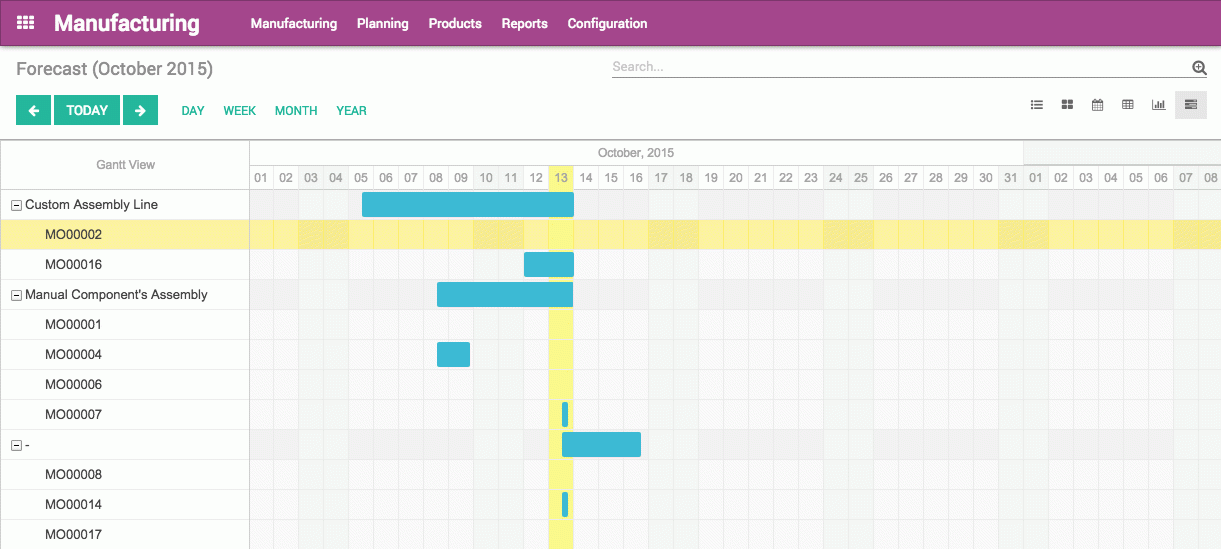Collapse the unnamed dash group
1221x549 pixels.
(x=16, y=445)
